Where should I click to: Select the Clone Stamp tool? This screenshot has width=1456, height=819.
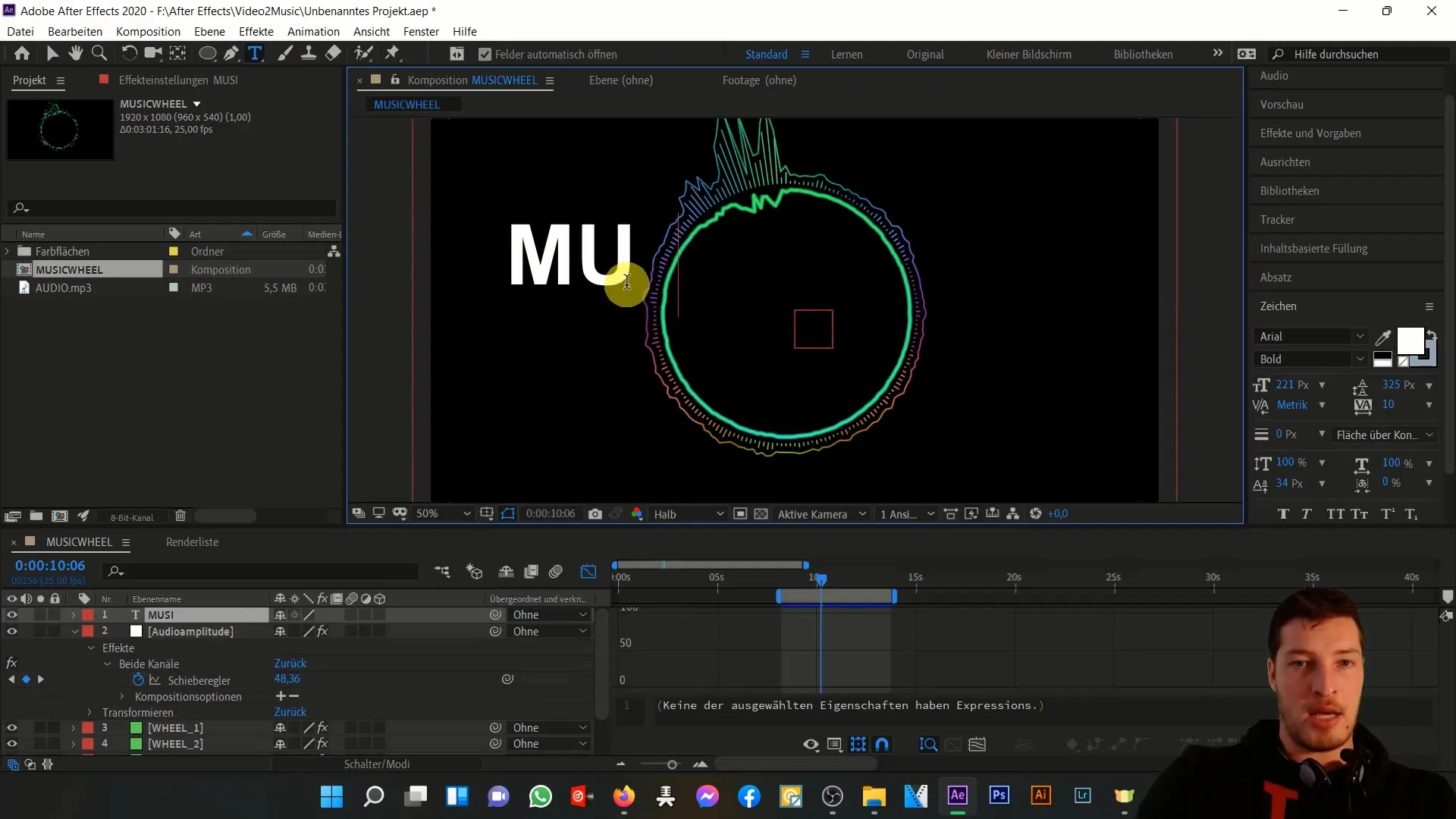pyautogui.click(x=309, y=54)
